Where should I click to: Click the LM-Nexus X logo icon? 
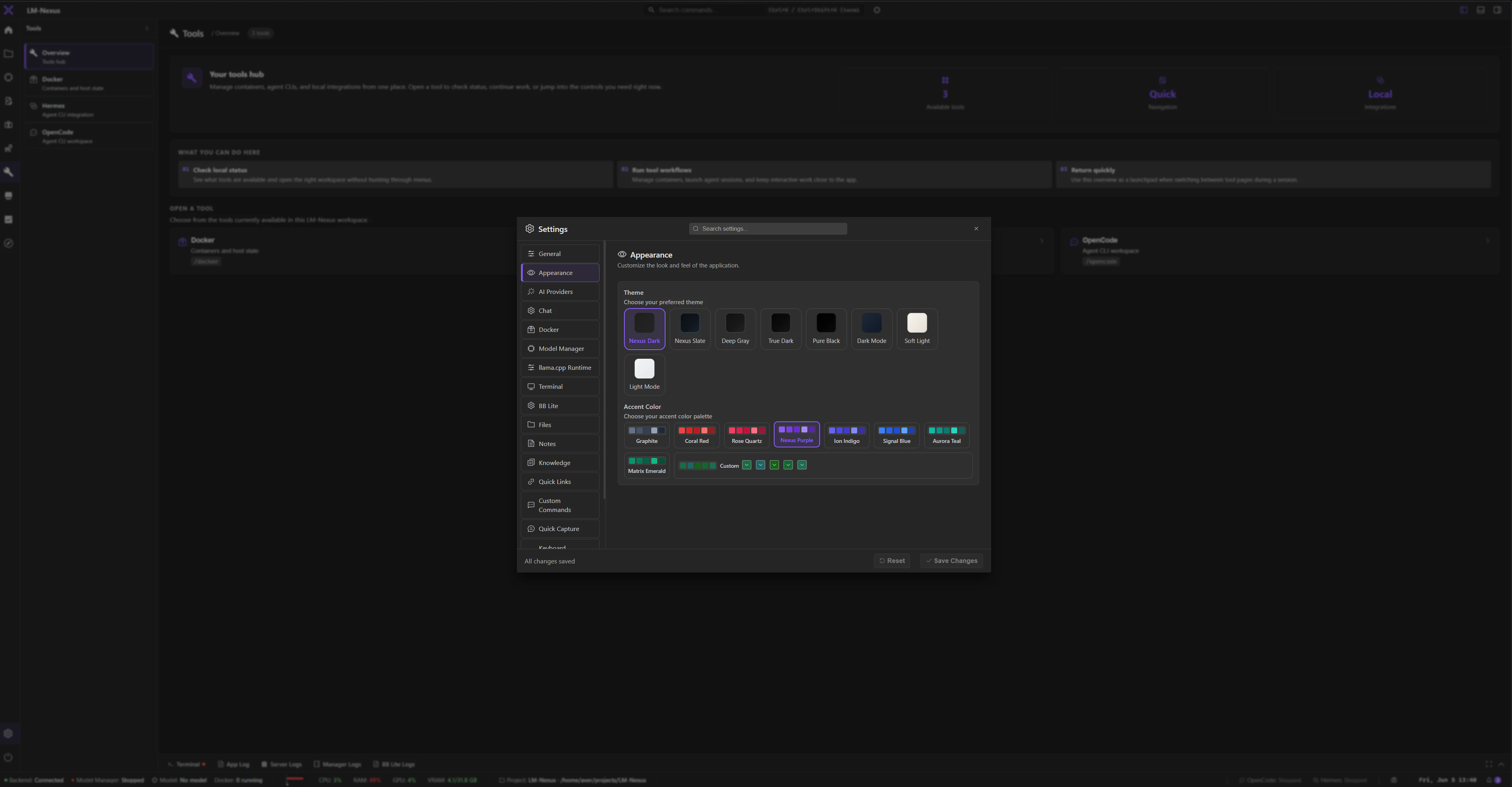pos(8,10)
